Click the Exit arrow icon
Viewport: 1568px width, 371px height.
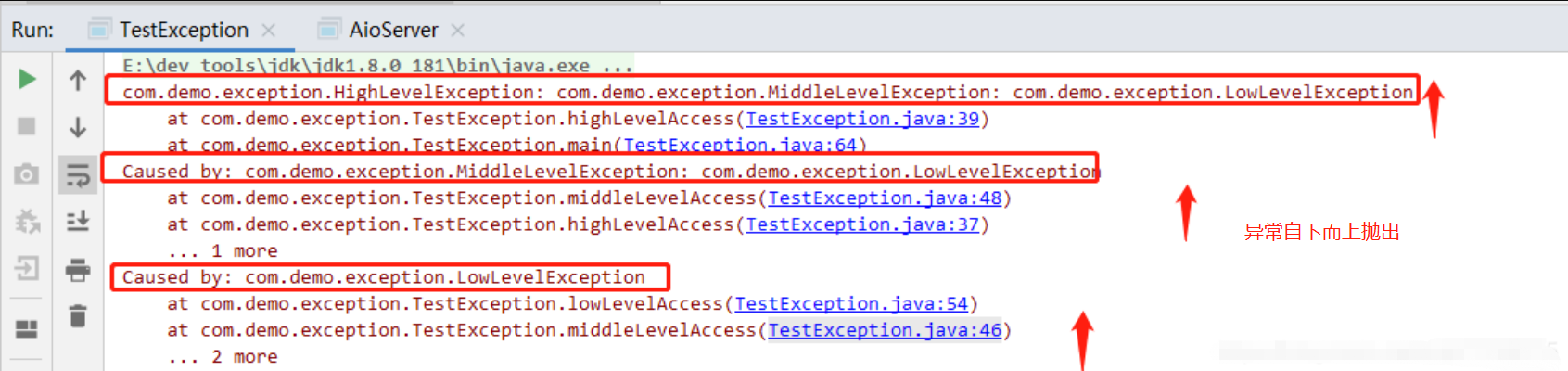pyautogui.click(x=27, y=269)
